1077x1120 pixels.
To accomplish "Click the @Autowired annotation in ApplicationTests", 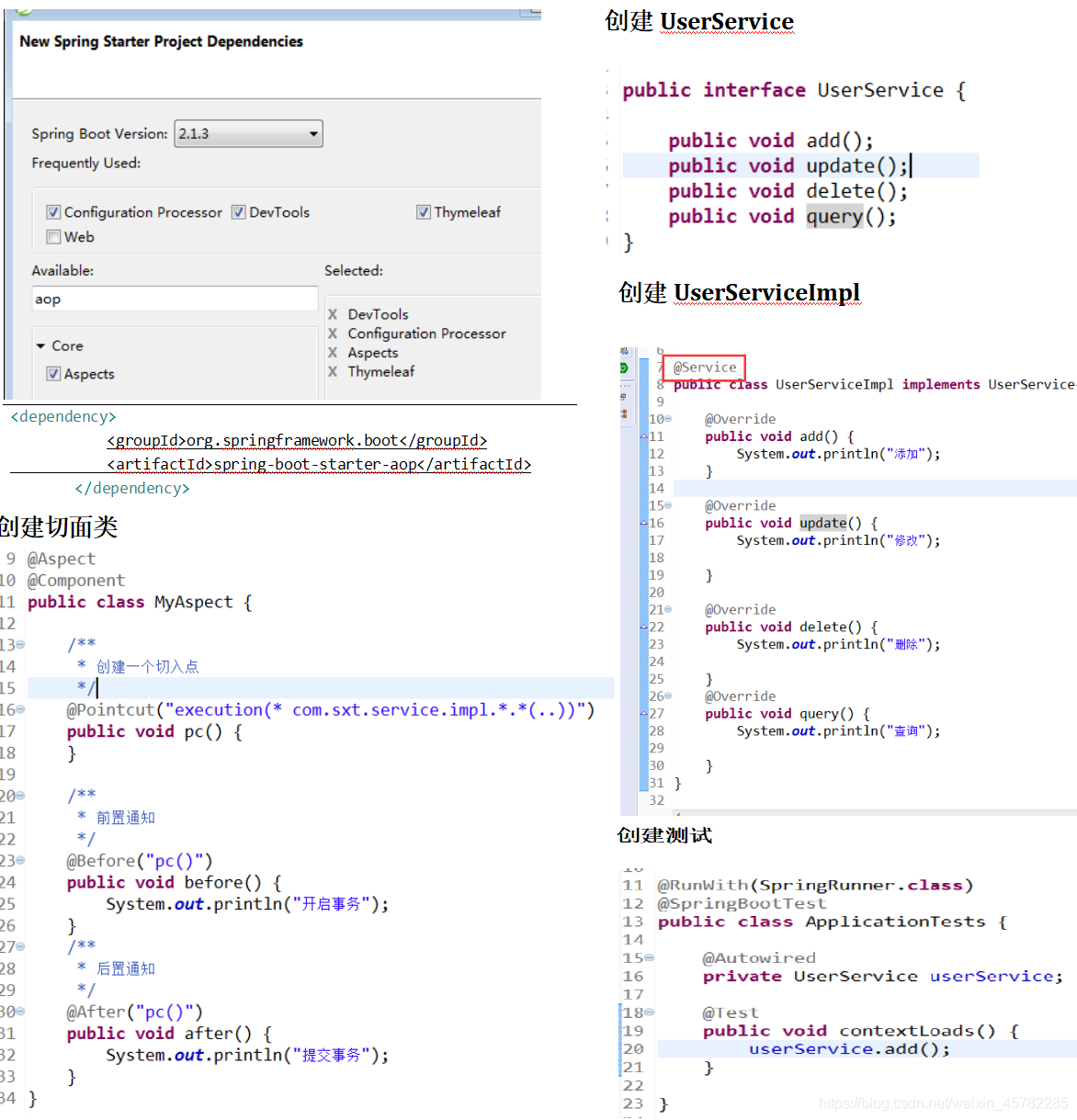I will pos(759,958).
